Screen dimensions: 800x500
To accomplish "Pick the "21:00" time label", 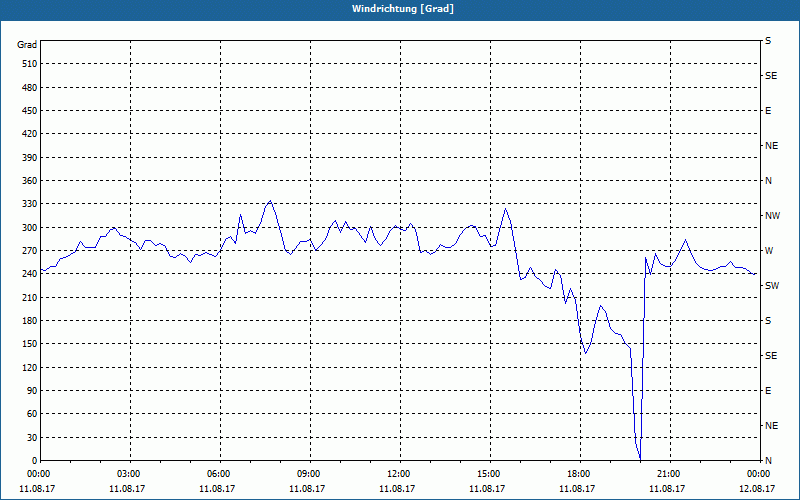I will pos(668,474).
